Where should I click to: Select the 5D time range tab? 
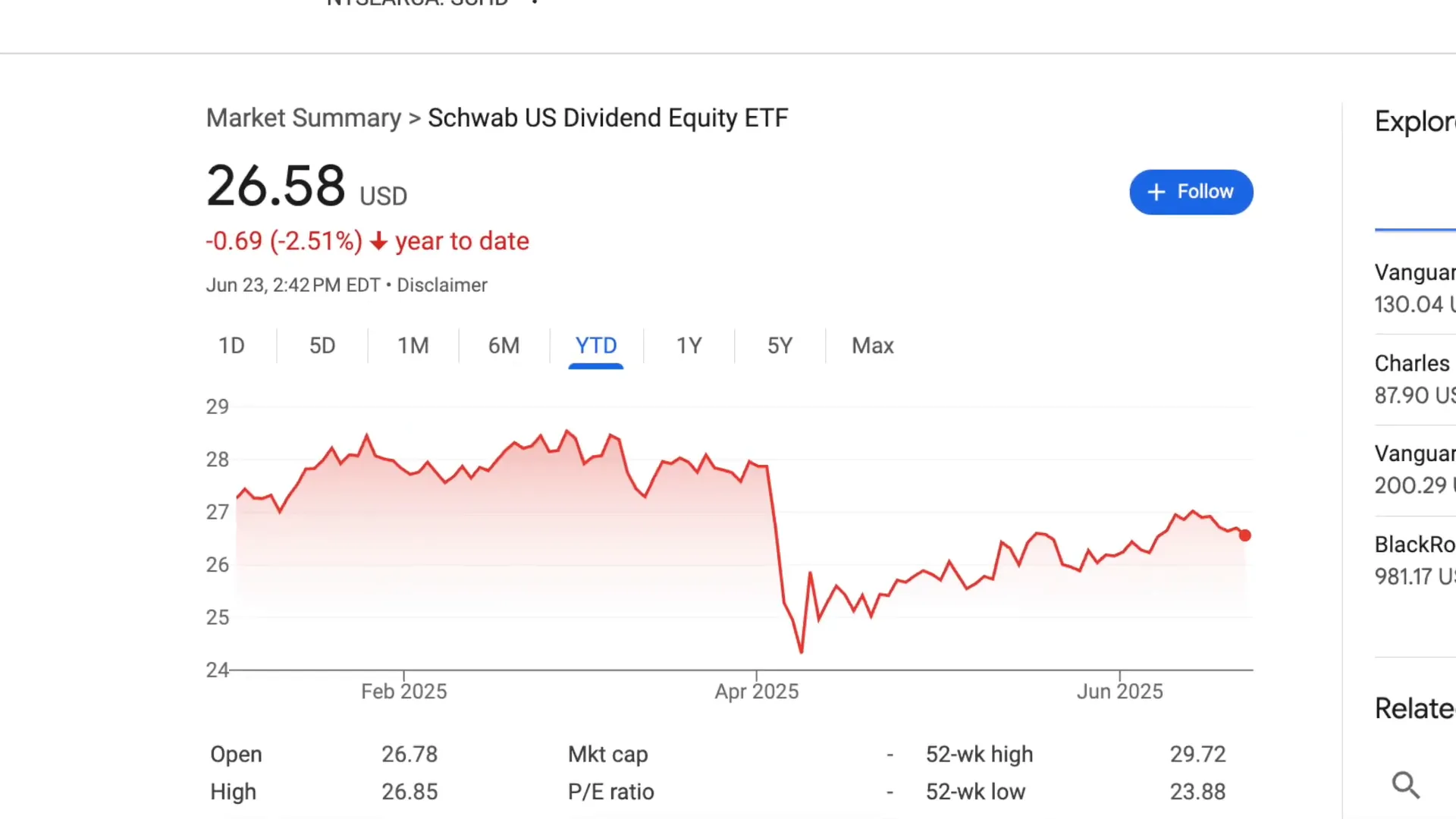coord(322,346)
